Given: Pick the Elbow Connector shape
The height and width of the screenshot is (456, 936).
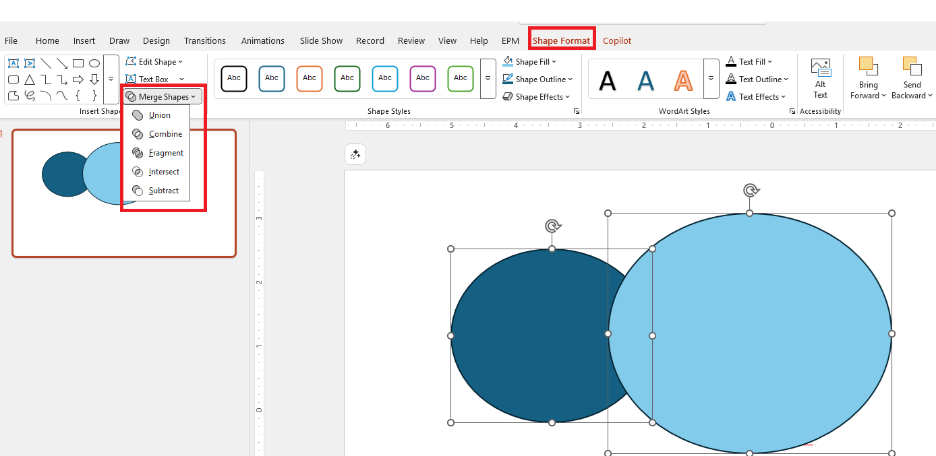Looking at the screenshot, I should point(45,79).
